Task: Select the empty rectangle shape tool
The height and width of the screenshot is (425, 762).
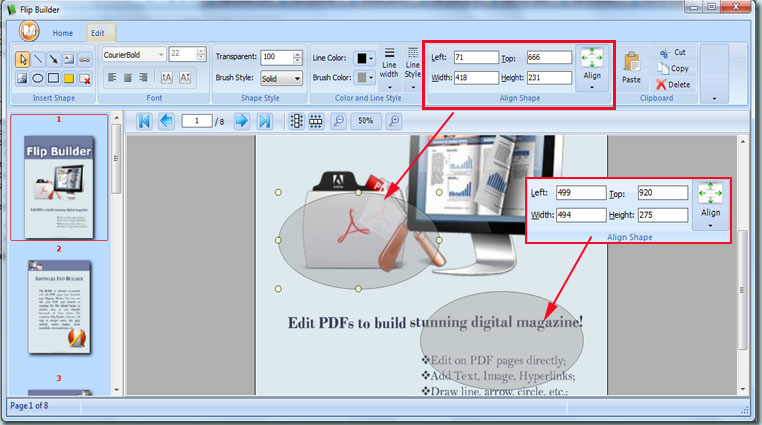Action: 53,78
